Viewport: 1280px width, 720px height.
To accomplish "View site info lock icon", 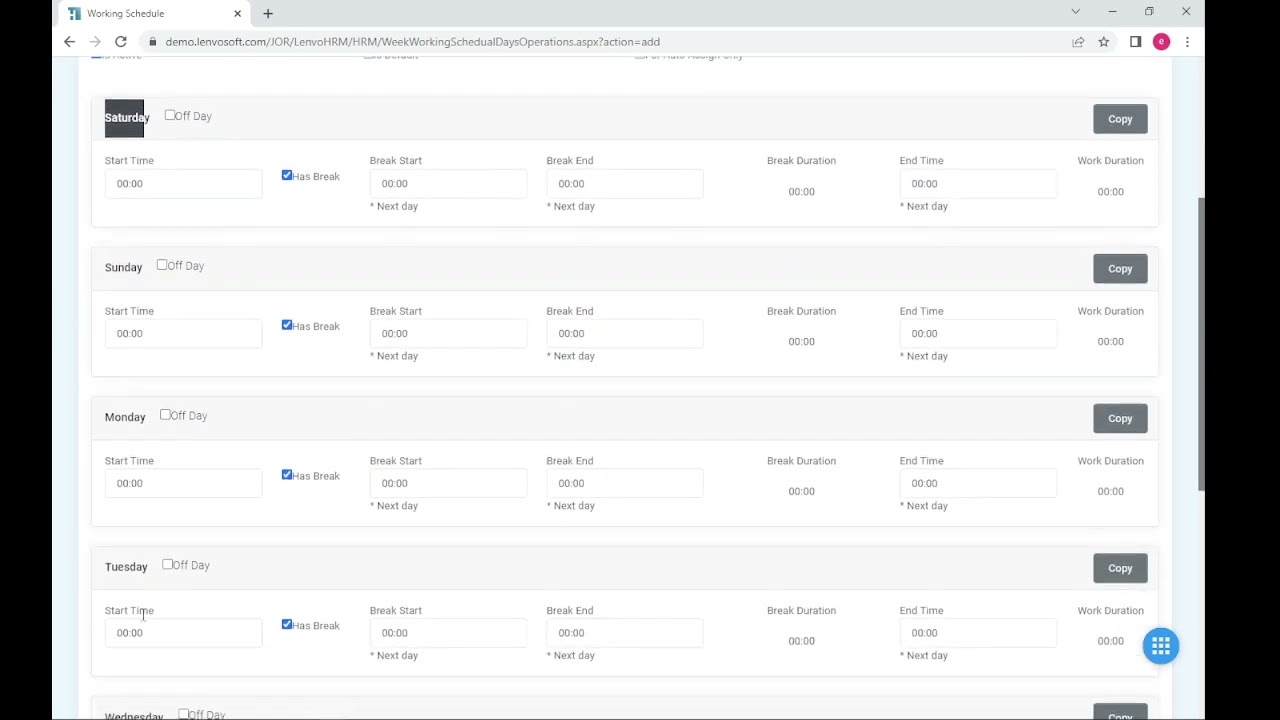I will pyautogui.click(x=153, y=42).
